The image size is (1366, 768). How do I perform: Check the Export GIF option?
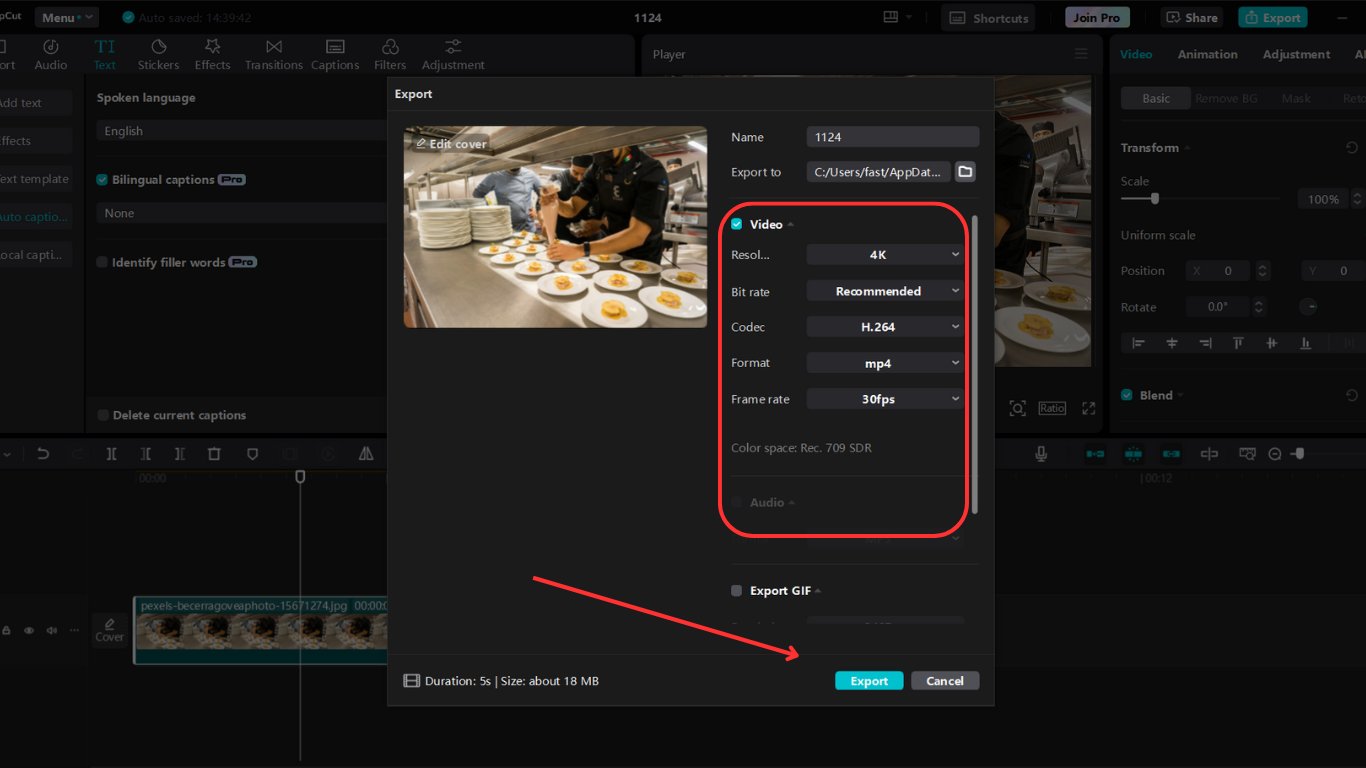(736, 590)
